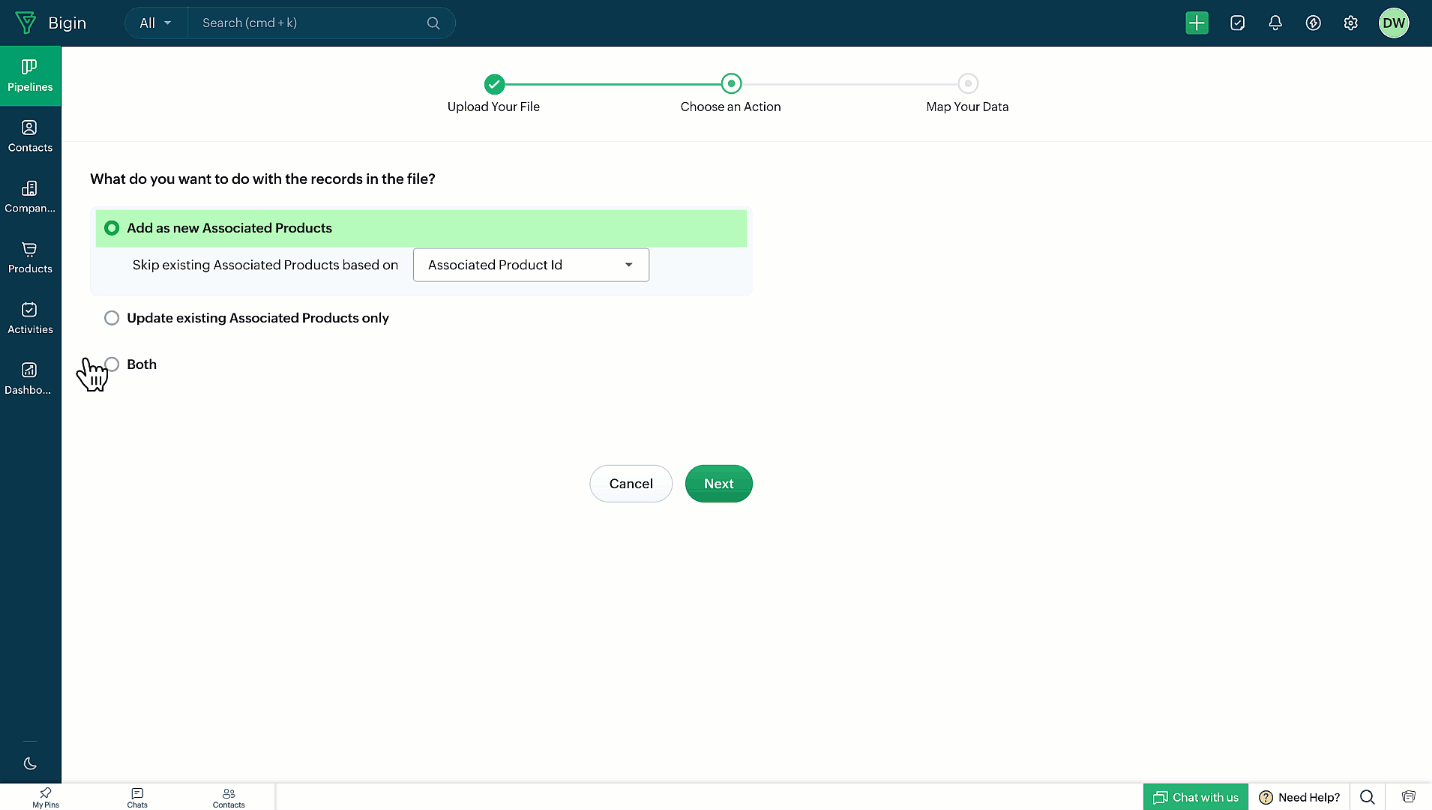The width and height of the screenshot is (1432, 810).
Task: Expand the All search filter dropdown
Action: click(156, 23)
